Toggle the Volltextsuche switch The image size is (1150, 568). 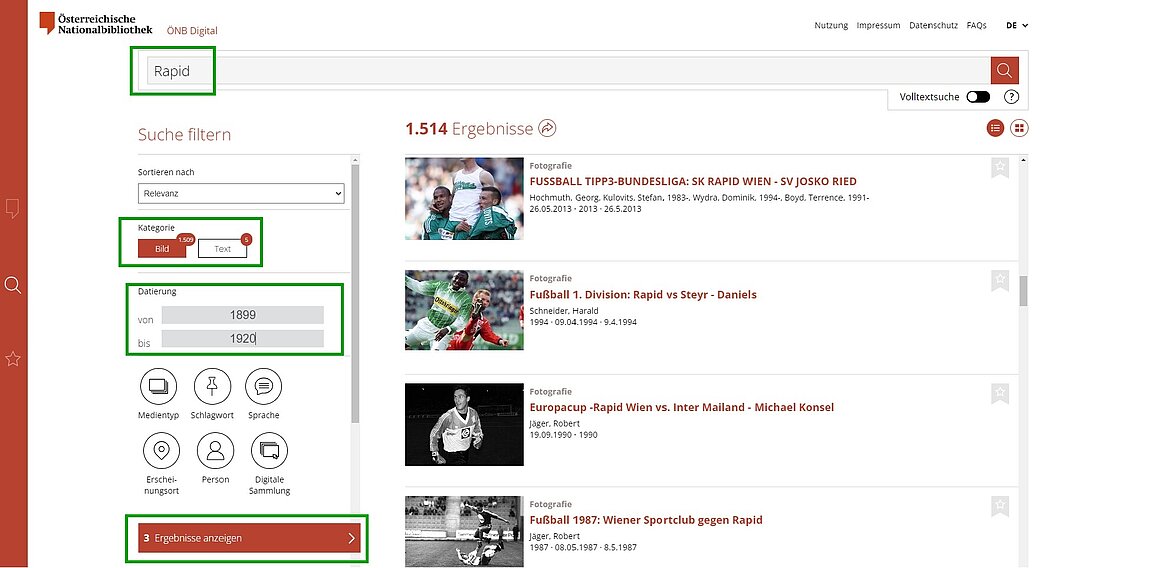(978, 97)
